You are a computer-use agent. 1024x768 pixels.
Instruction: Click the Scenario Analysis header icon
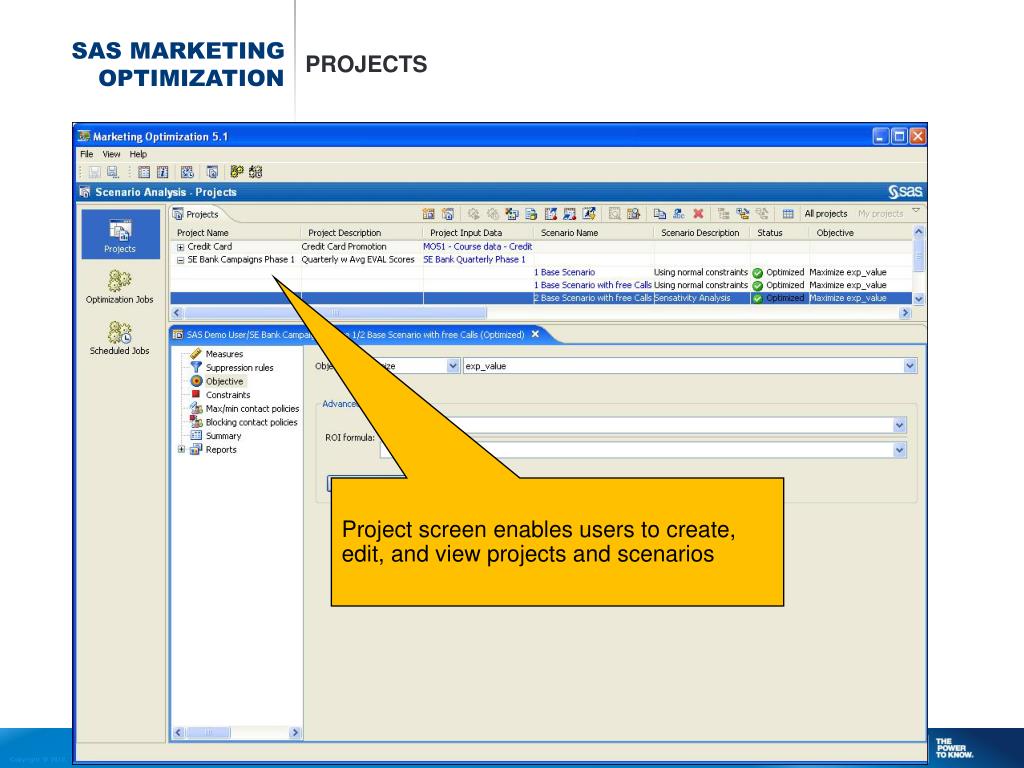click(85, 192)
